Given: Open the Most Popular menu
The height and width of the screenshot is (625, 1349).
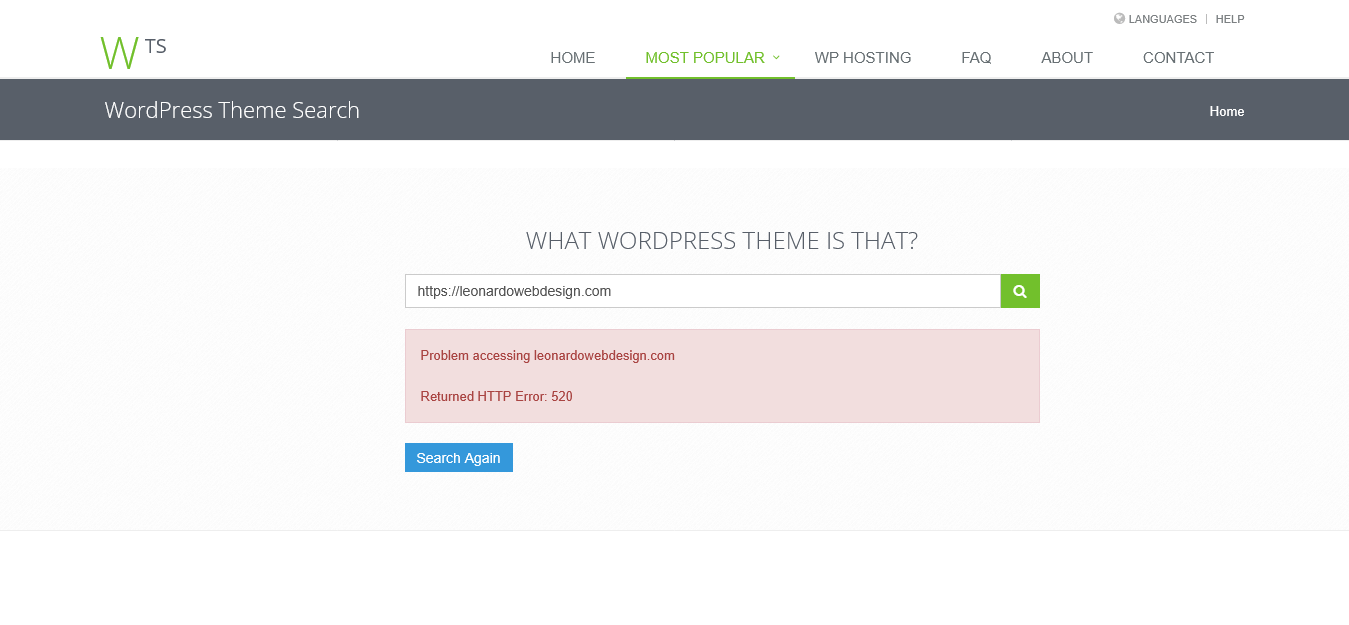Looking at the screenshot, I should [704, 58].
